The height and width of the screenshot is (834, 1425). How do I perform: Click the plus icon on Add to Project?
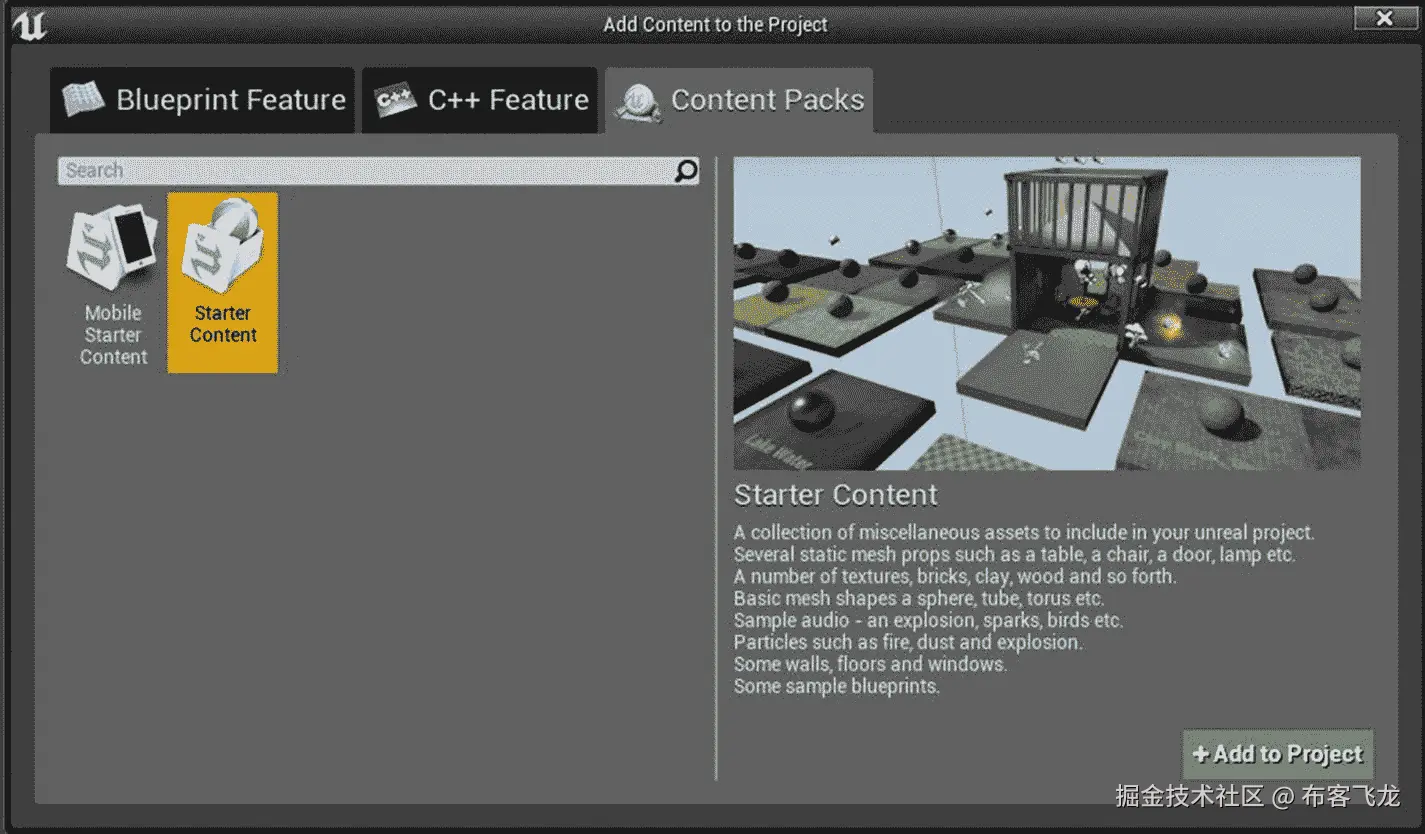point(1201,756)
